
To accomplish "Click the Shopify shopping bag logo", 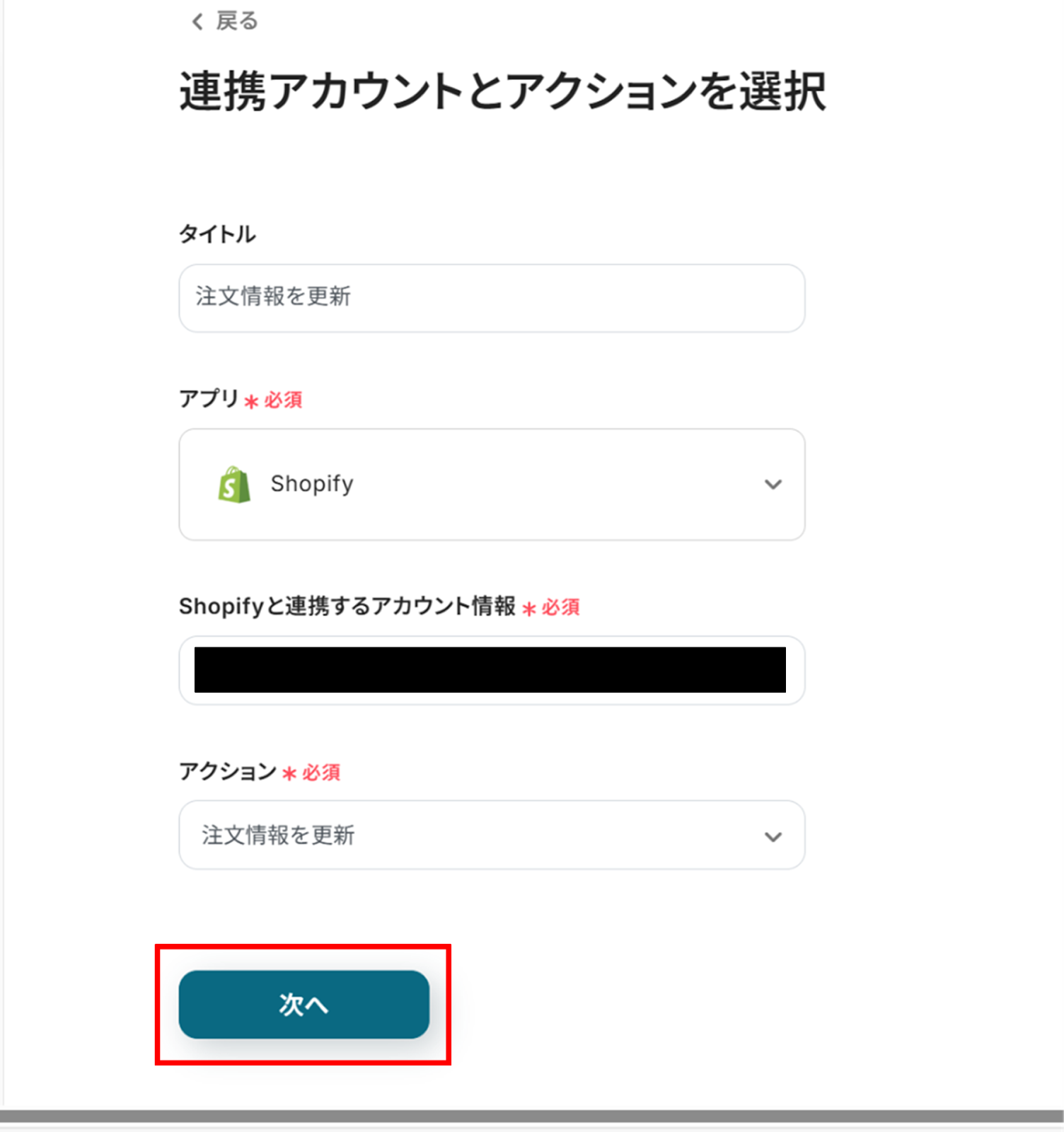I will click(x=234, y=485).
